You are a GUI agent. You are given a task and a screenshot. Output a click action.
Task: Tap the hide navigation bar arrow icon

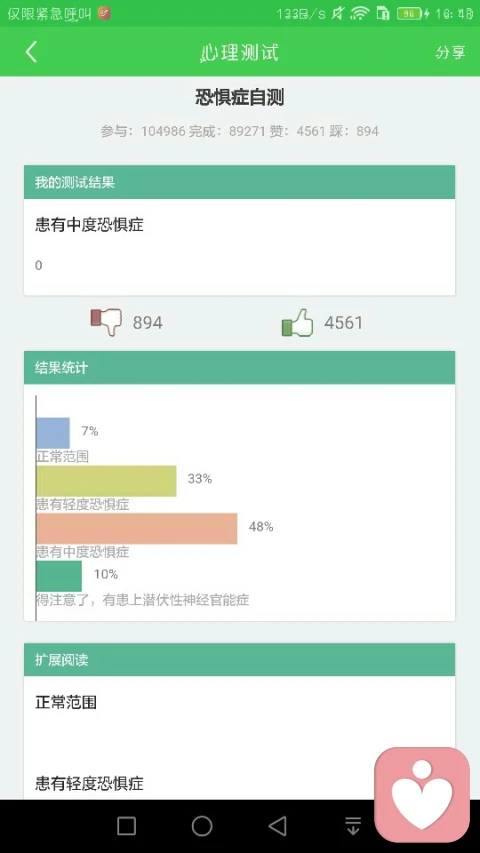point(353,826)
